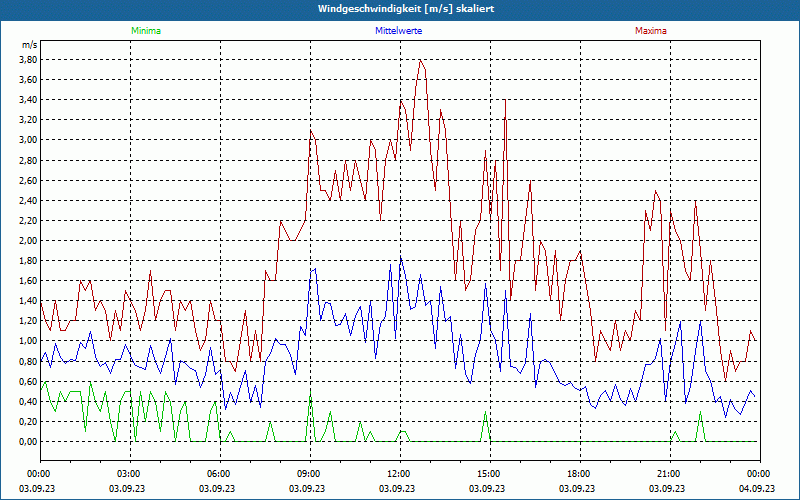Click the 04.09.23 date label
The width and height of the screenshot is (800, 500).
point(757,488)
